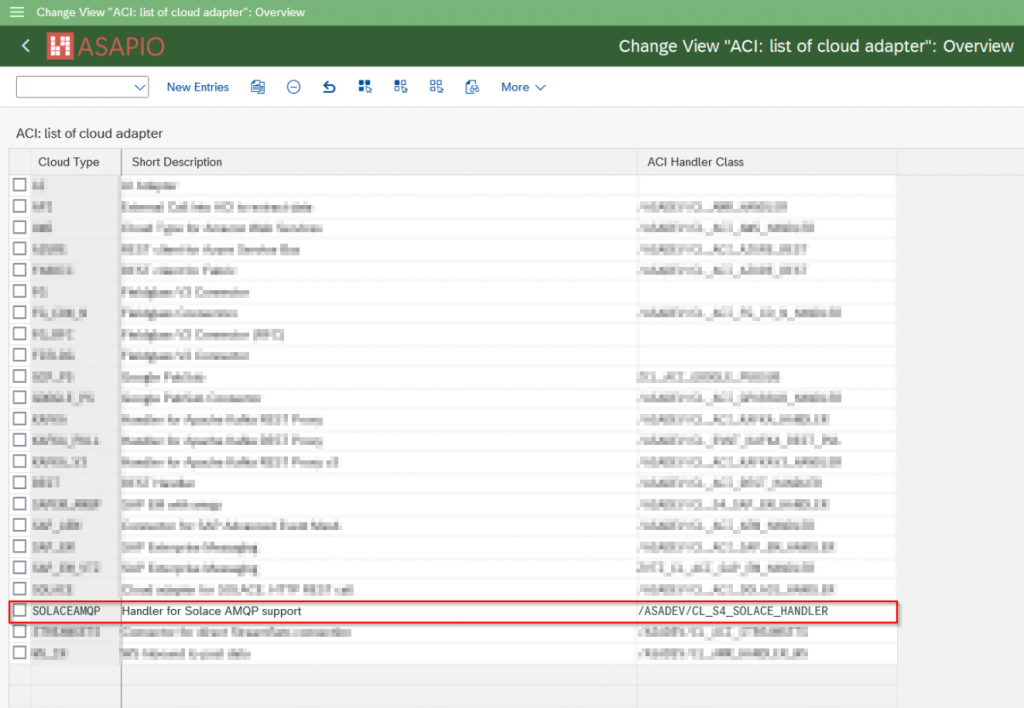The image size is (1024, 708).
Task: Click the Delete (minus circle) icon
Action: pos(293,87)
